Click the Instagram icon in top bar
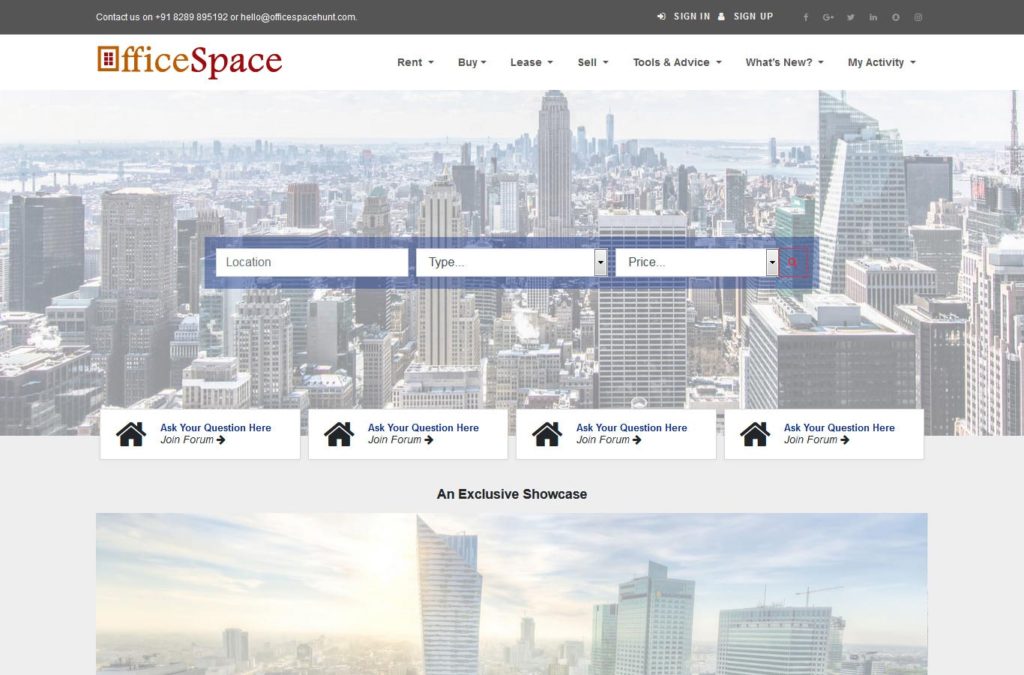This screenshot has width=1024, height=675. coord(918,17)
